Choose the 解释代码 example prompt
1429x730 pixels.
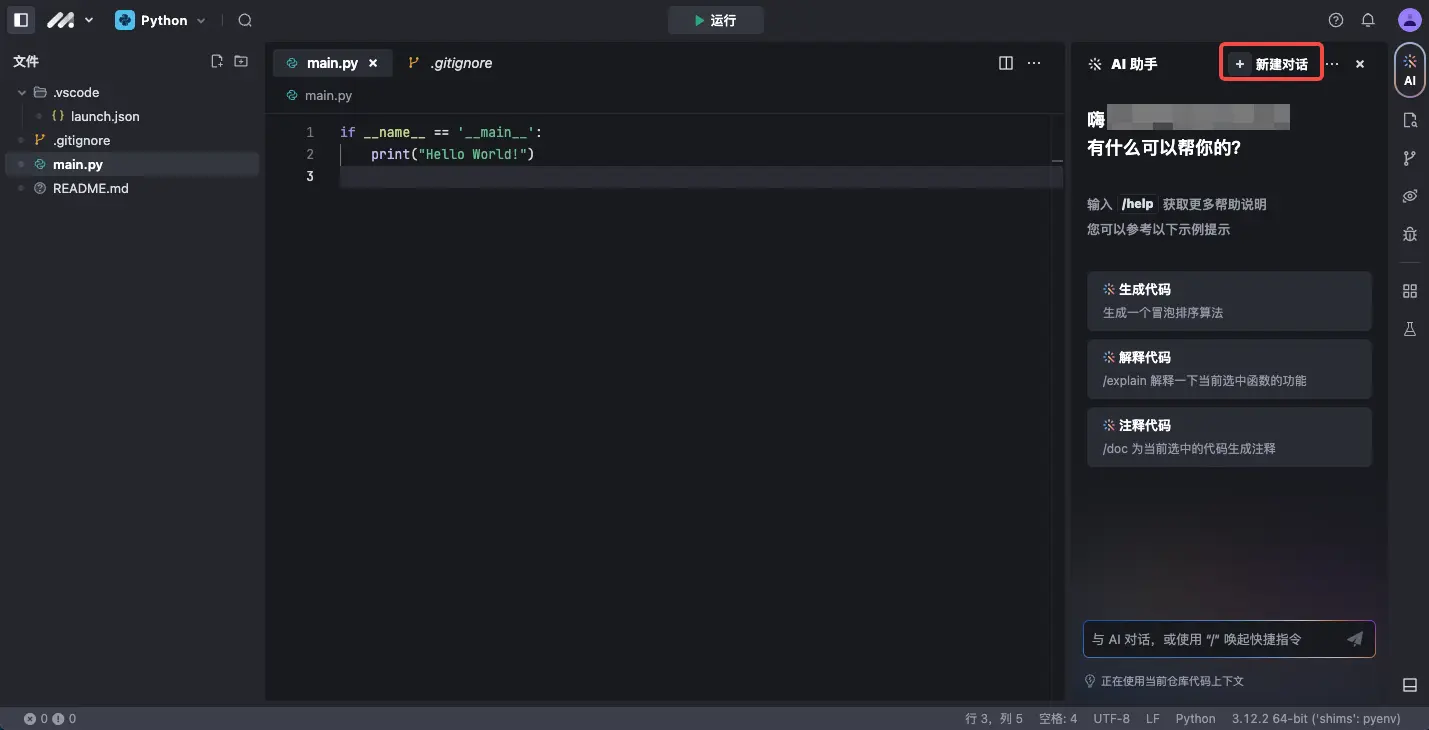1229,368
